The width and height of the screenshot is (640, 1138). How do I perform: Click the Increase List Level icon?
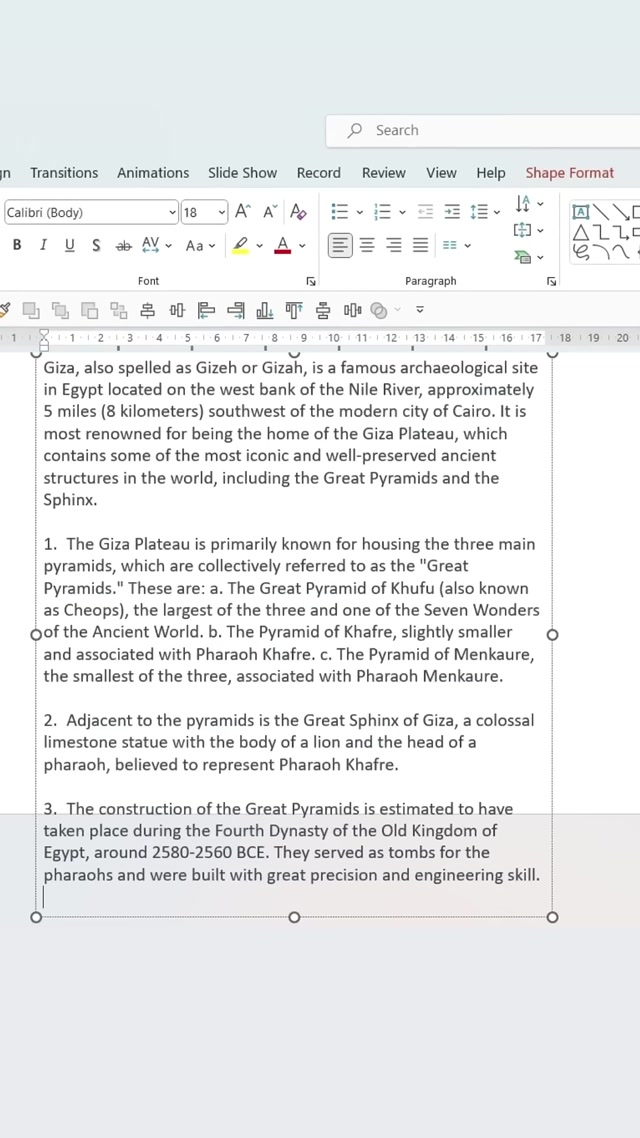tap(452, 211)
